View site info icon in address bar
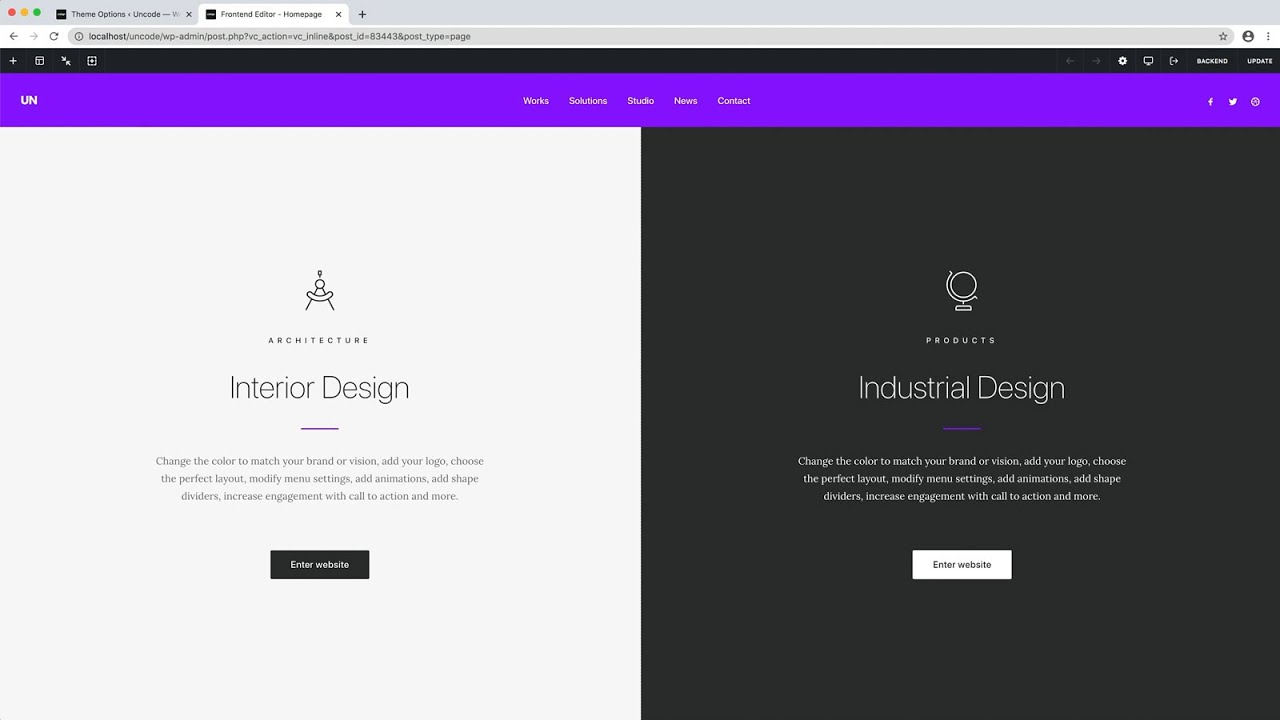This screenshot has width=1280, height=720. (x=79, y=36)
